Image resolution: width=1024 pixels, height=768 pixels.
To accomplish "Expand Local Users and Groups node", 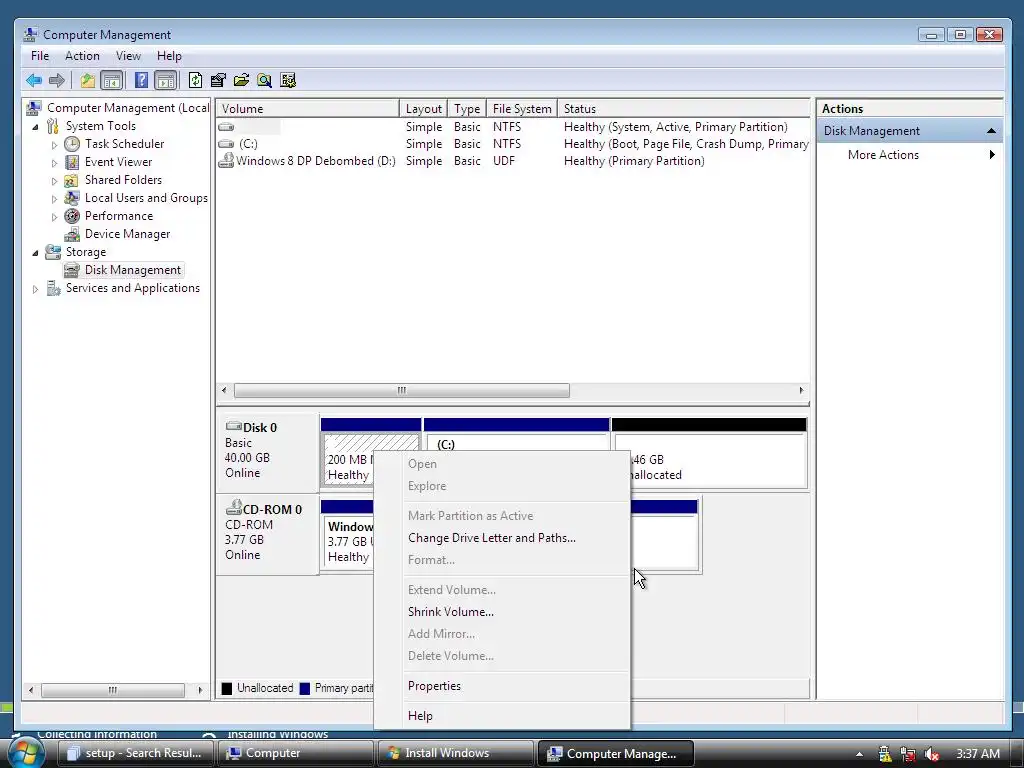I will (x=54, y=199).
